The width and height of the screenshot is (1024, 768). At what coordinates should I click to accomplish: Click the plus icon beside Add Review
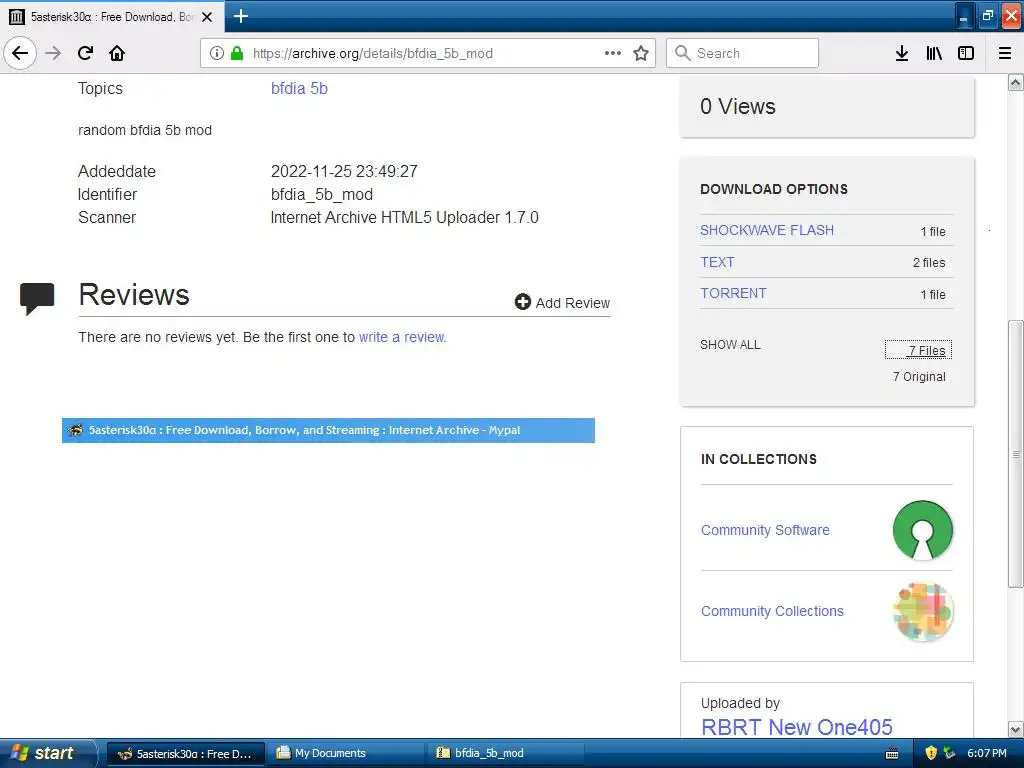tap(522, 302)
